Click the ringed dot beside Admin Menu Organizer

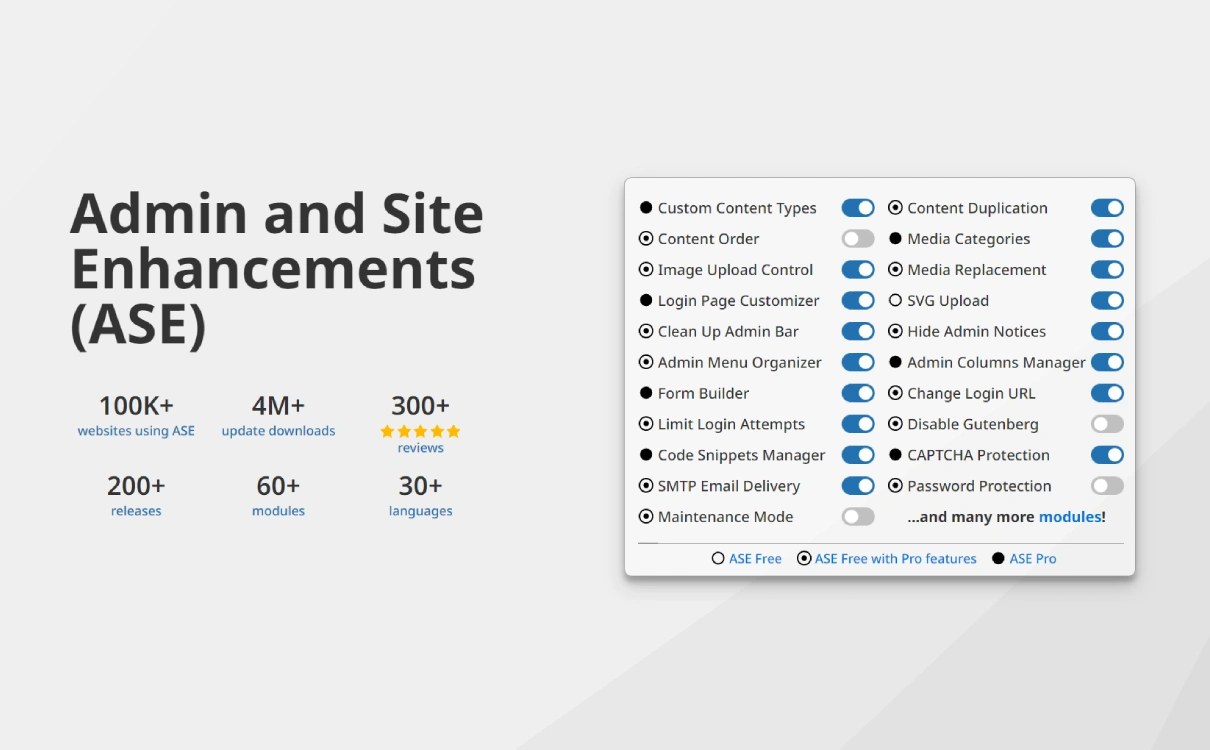[646, 362]
